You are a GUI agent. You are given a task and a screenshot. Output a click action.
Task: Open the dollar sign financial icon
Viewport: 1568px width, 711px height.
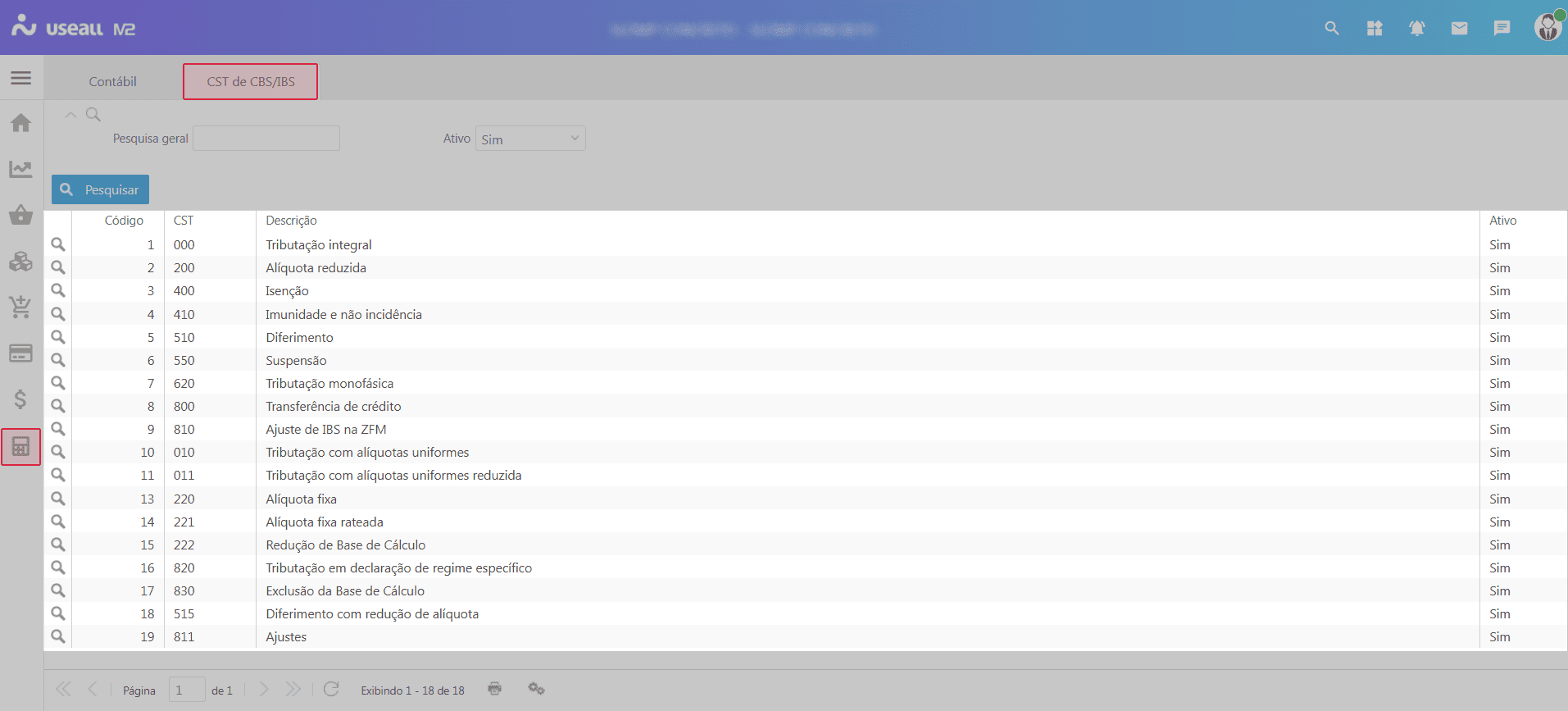(x=21, y=399)
